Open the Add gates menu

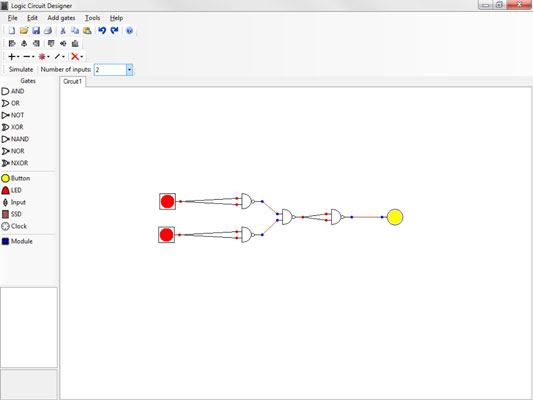coord(61,18)
